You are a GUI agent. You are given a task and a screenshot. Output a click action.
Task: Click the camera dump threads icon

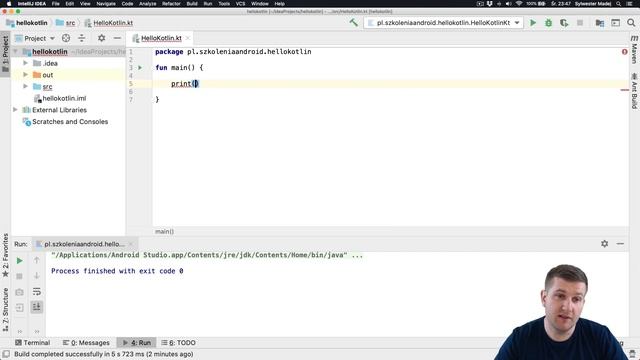click(x=19, y=292)
